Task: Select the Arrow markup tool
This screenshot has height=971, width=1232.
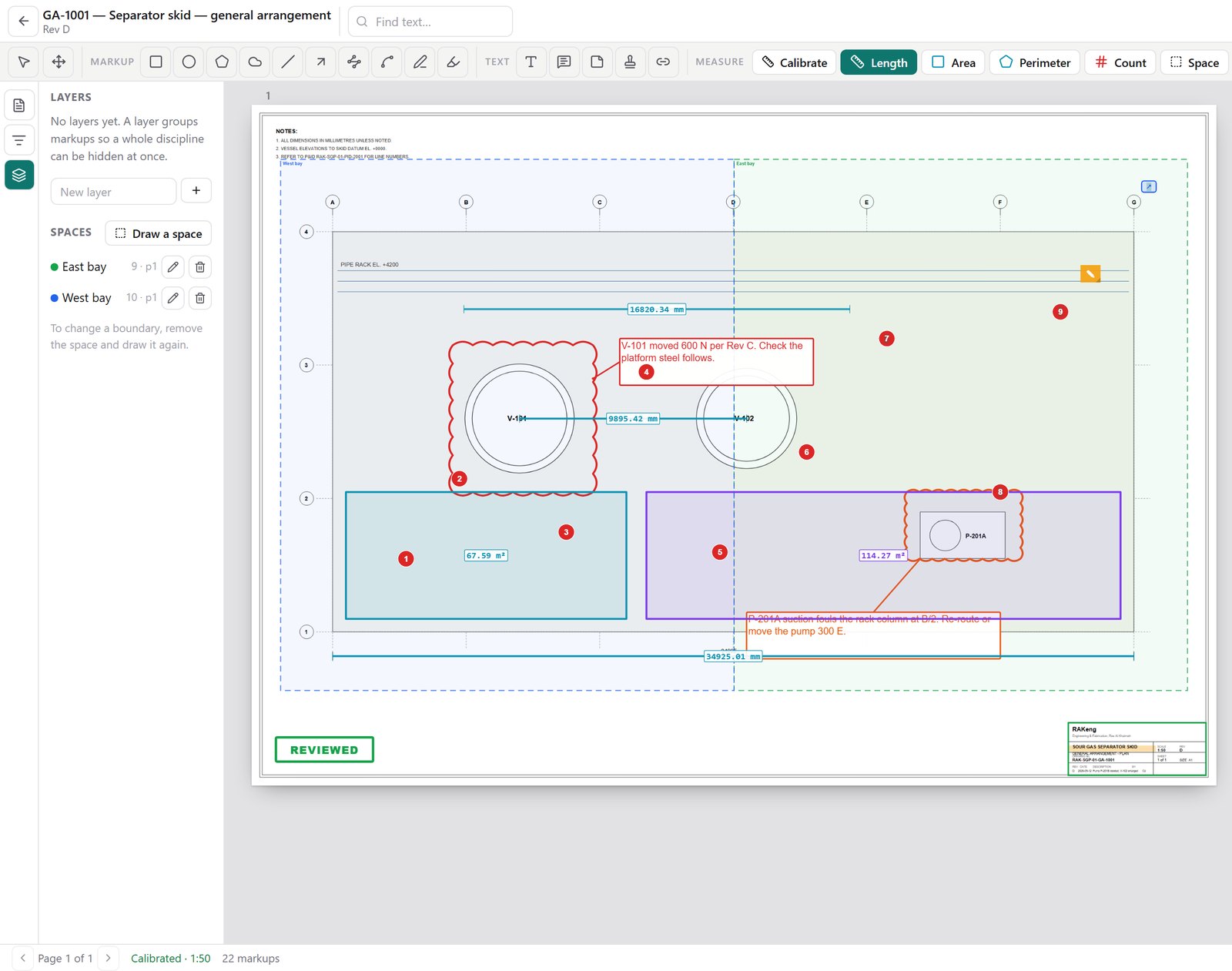Action: pos(321,62)
